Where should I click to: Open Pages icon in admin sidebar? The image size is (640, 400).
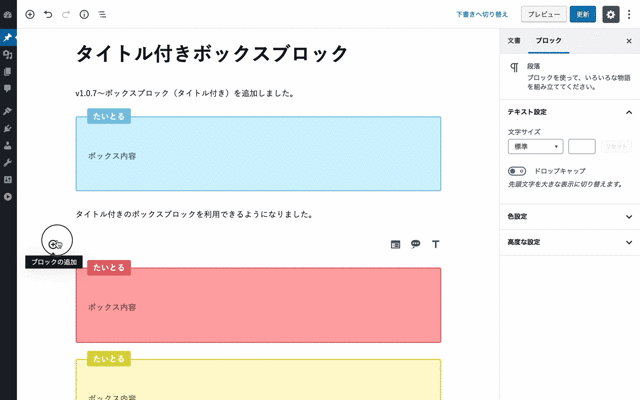8,71
